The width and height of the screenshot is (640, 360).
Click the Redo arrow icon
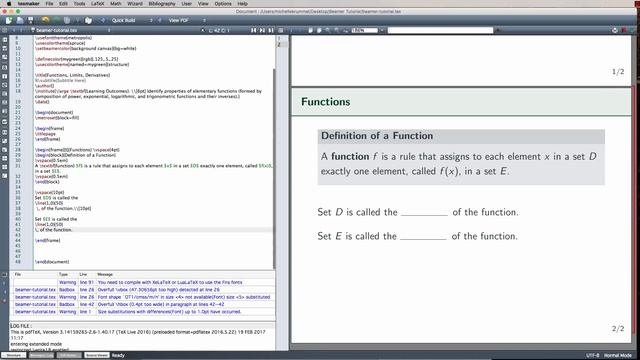coord(57,20)
